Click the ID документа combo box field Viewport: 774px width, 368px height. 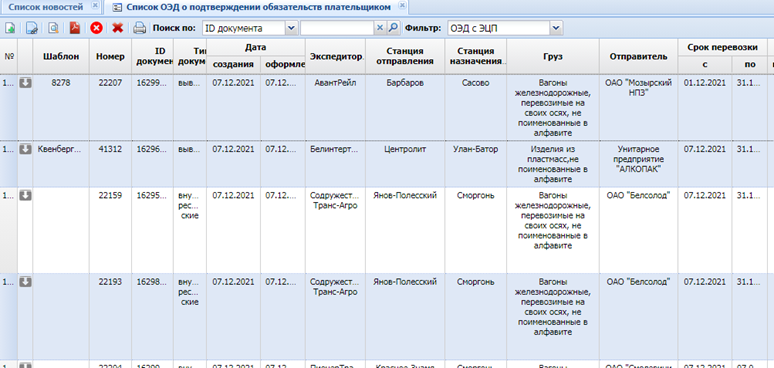point(244,29)
